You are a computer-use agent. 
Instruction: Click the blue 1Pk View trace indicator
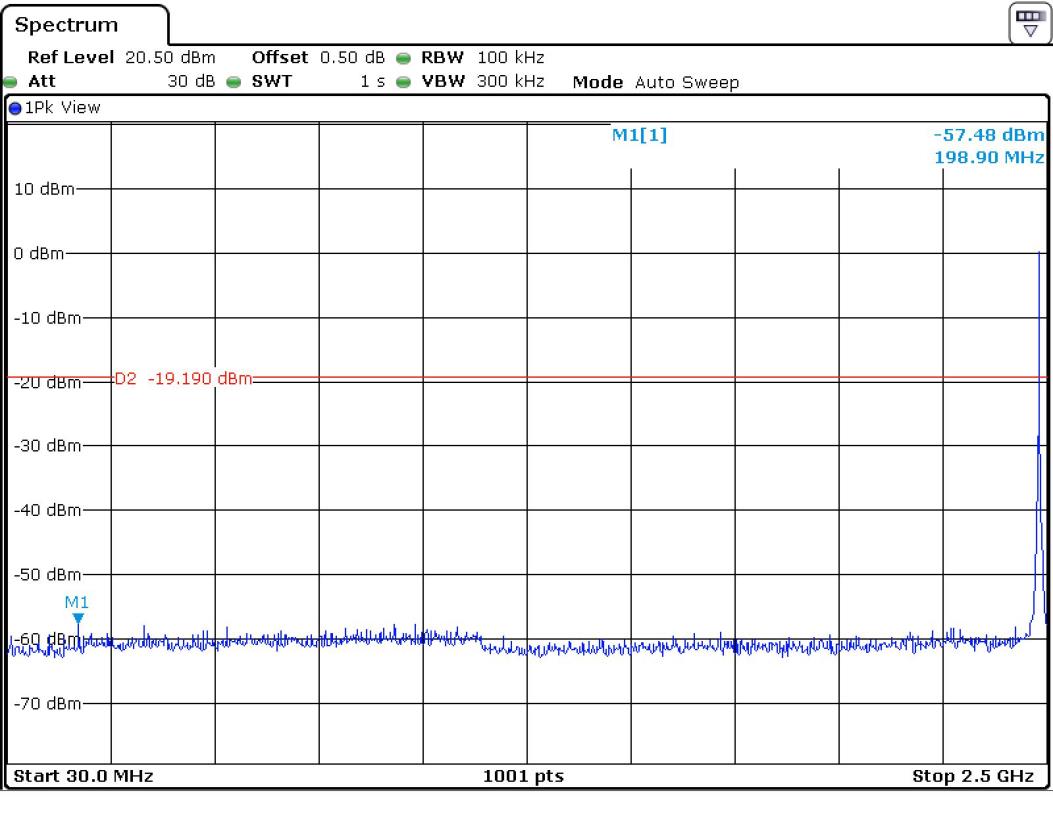point(15,108)
